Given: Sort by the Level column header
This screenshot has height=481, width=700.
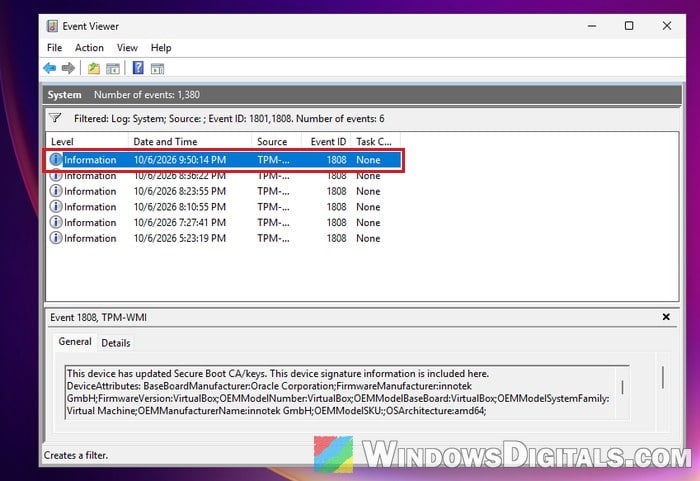Looking at the screenshot, I should (87, 142).
